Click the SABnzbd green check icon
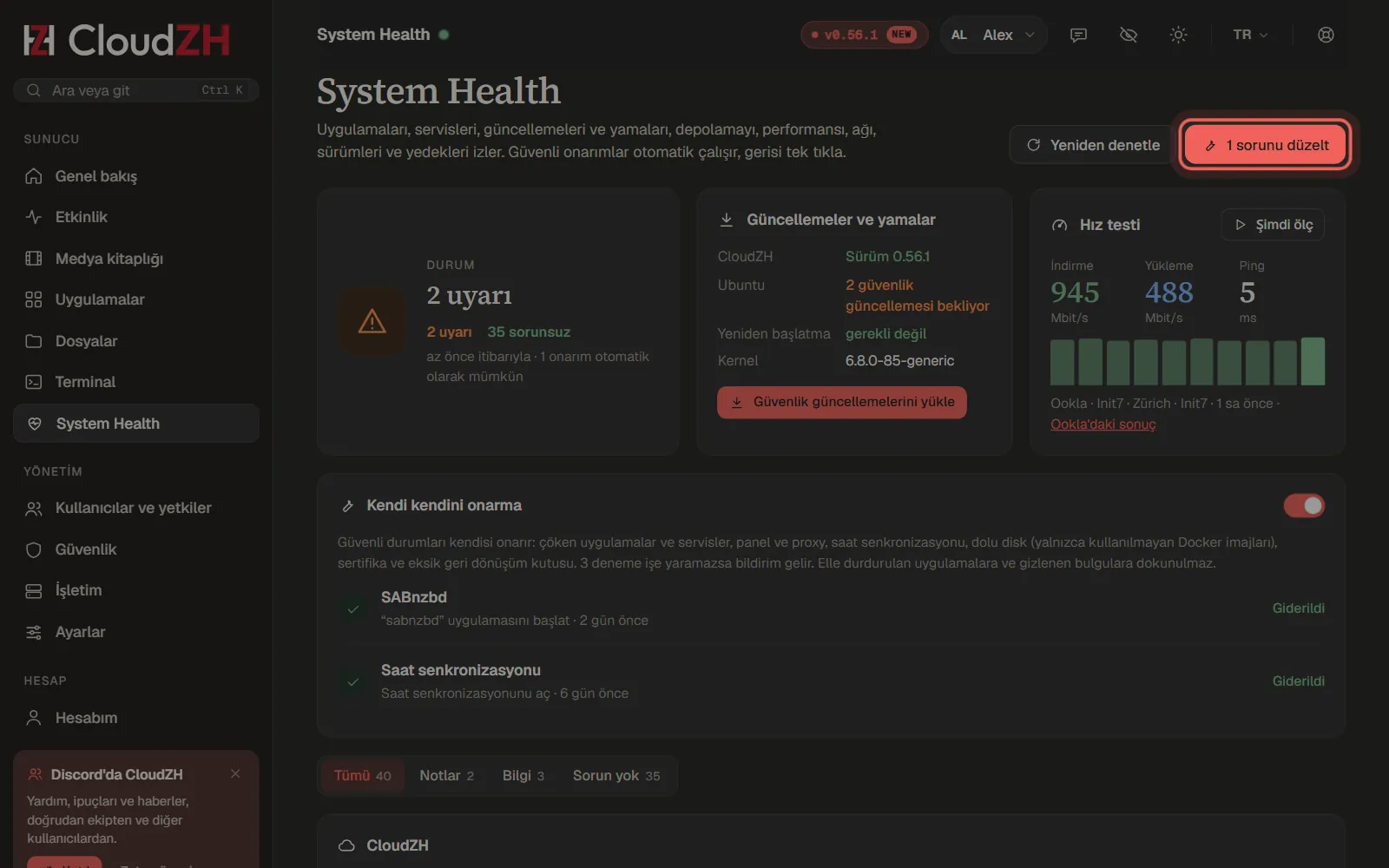This screenshot has height=868, width=1389. coord(353,608)
